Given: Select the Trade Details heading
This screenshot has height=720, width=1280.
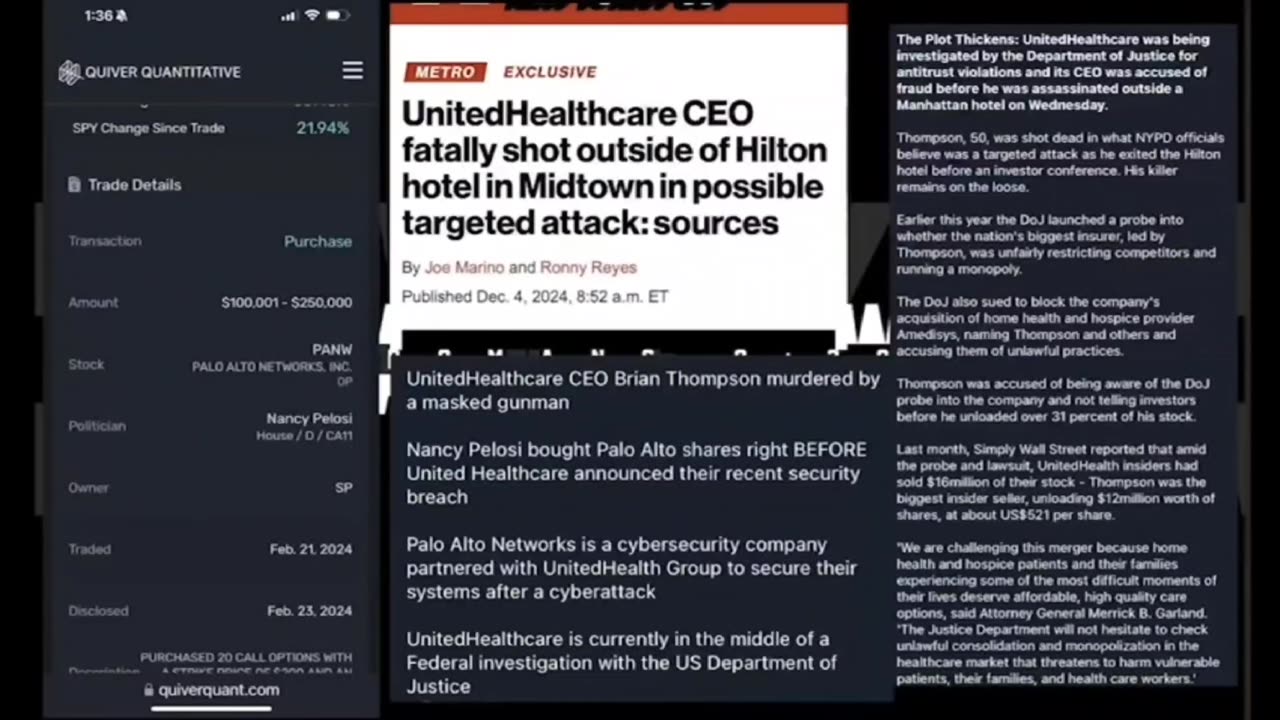Looking at the screenshot, I should pos(134,185).
